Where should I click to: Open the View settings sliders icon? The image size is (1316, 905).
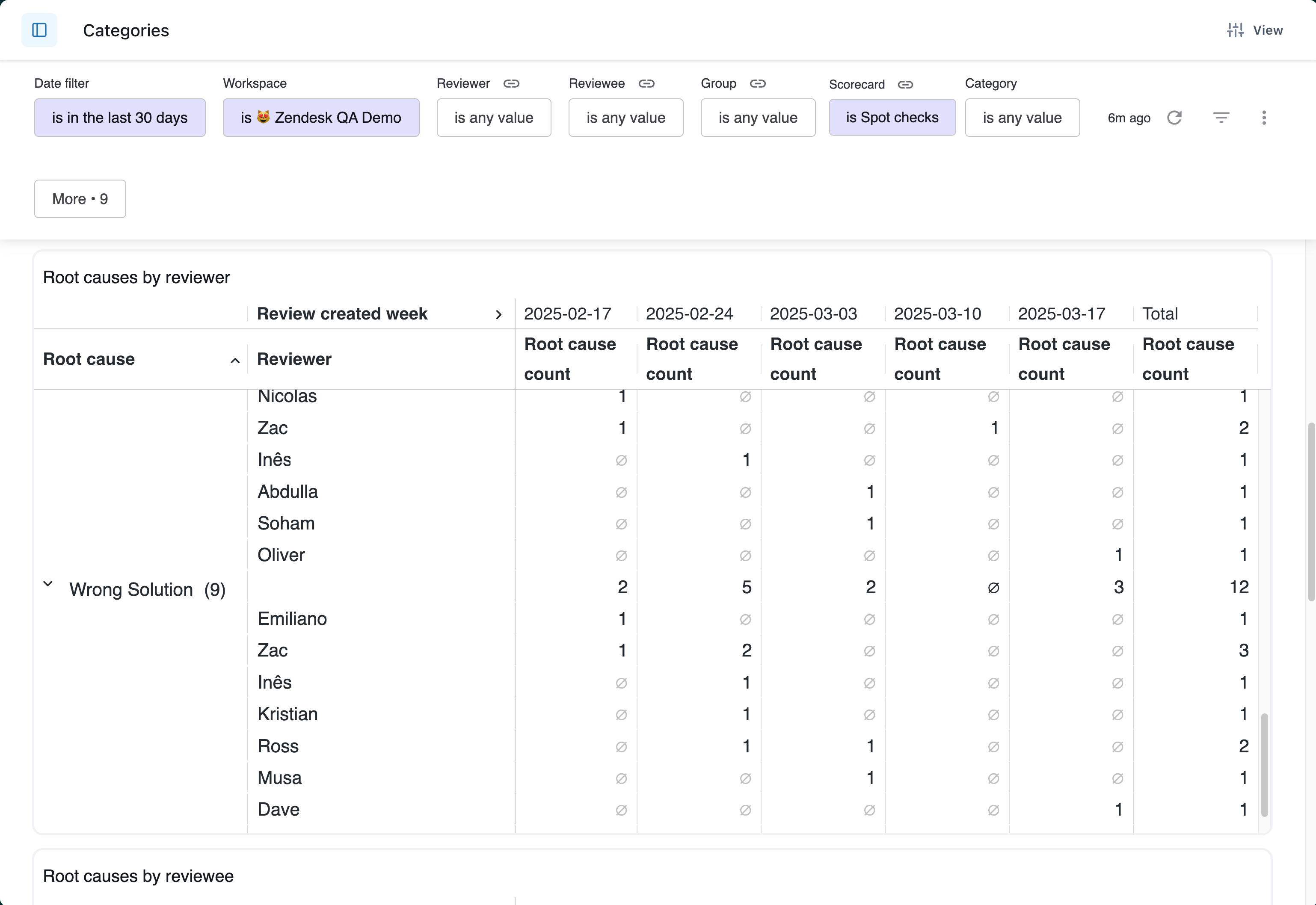coord(1235,30)
